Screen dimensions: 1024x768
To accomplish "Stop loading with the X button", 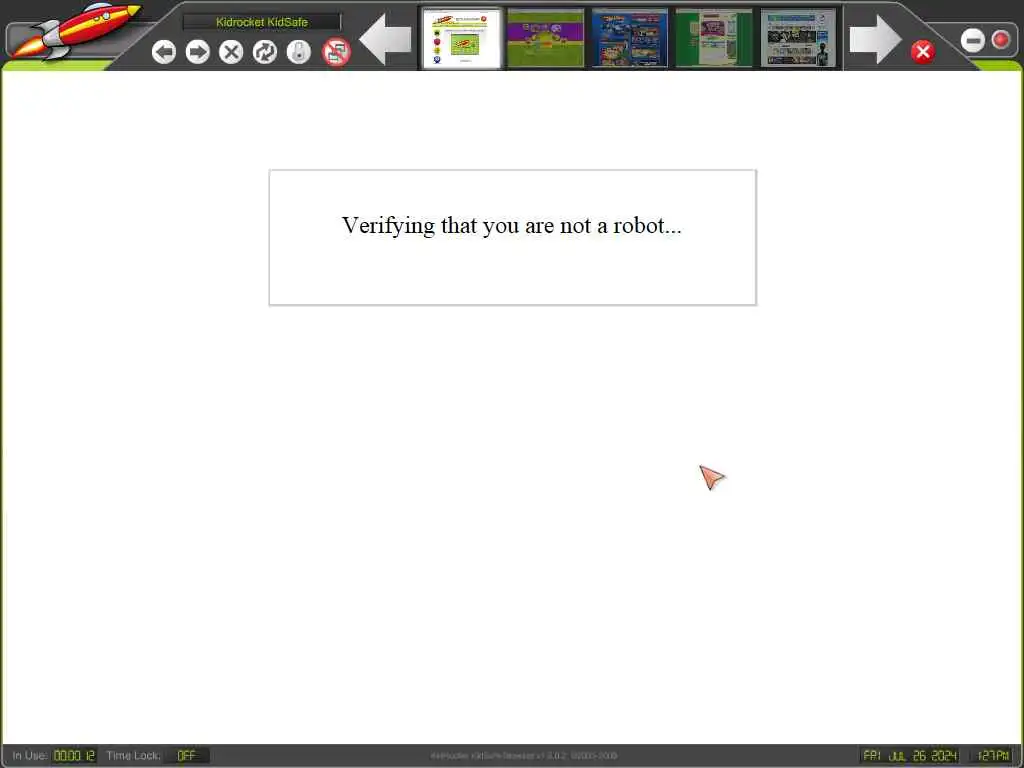I will coord(231,52).
